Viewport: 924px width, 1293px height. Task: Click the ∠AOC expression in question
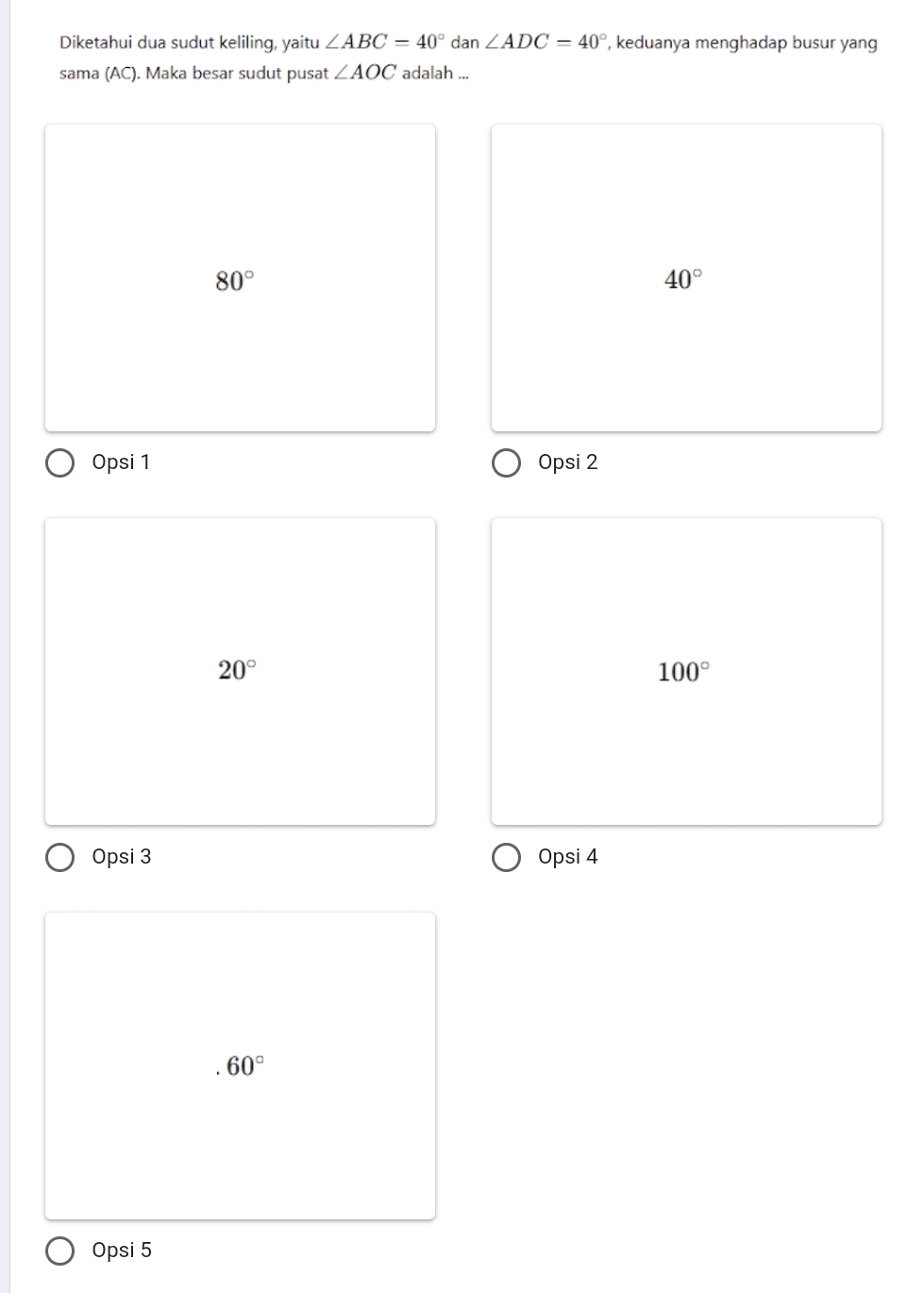point(364,74)
